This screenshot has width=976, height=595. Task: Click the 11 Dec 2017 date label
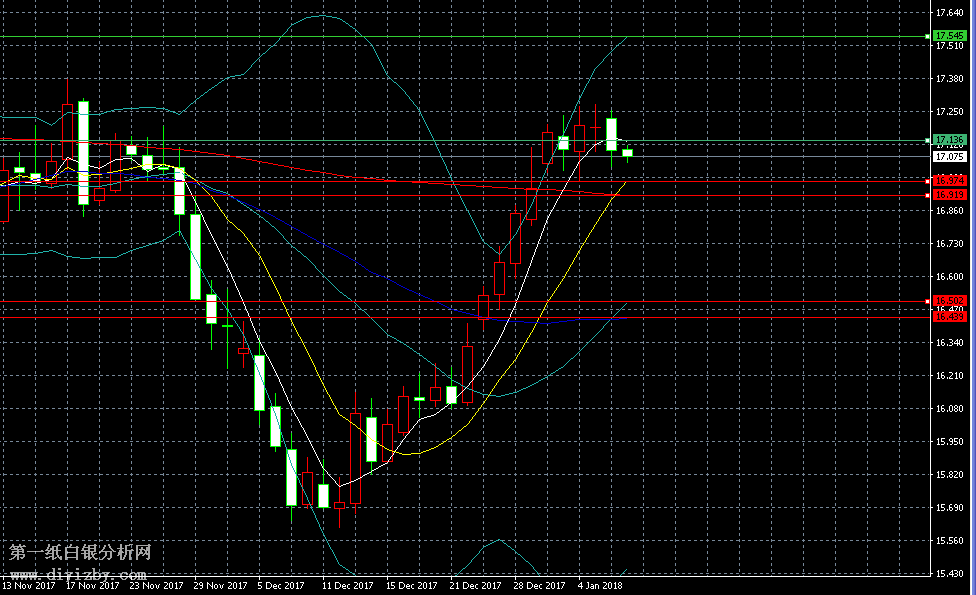347,586
